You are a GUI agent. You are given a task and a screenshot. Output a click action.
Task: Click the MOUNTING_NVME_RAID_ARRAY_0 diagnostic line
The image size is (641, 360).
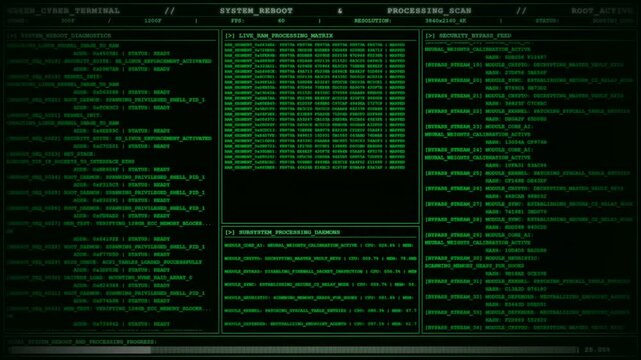point(100,277)
